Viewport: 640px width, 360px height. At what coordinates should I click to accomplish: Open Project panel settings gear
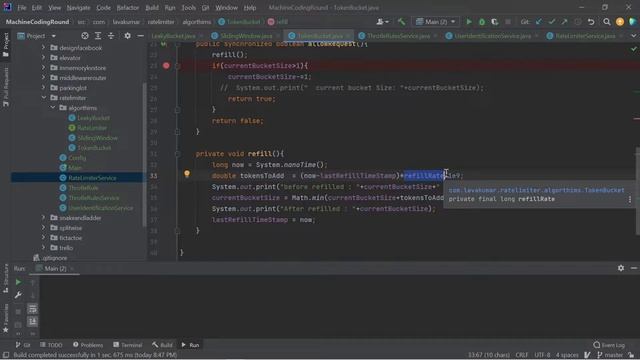(127, 36)
